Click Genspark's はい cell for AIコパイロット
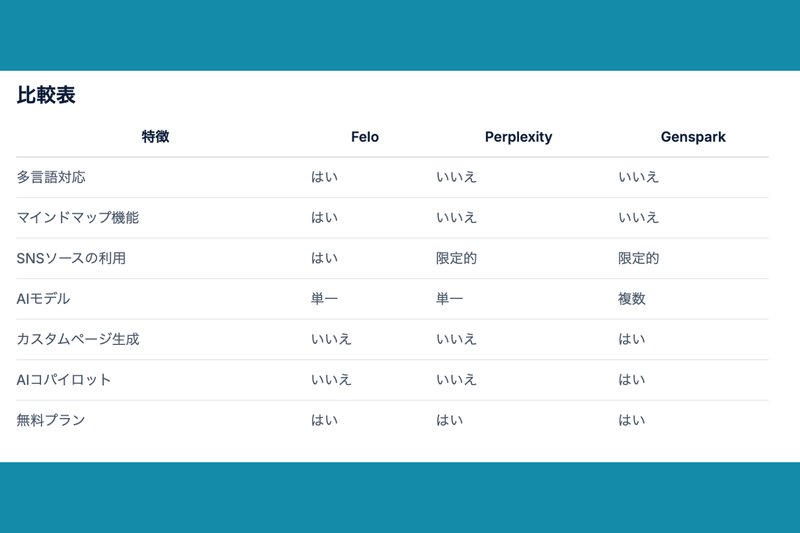The height and width of the screenshot is (533, 800). coord(632,380)
